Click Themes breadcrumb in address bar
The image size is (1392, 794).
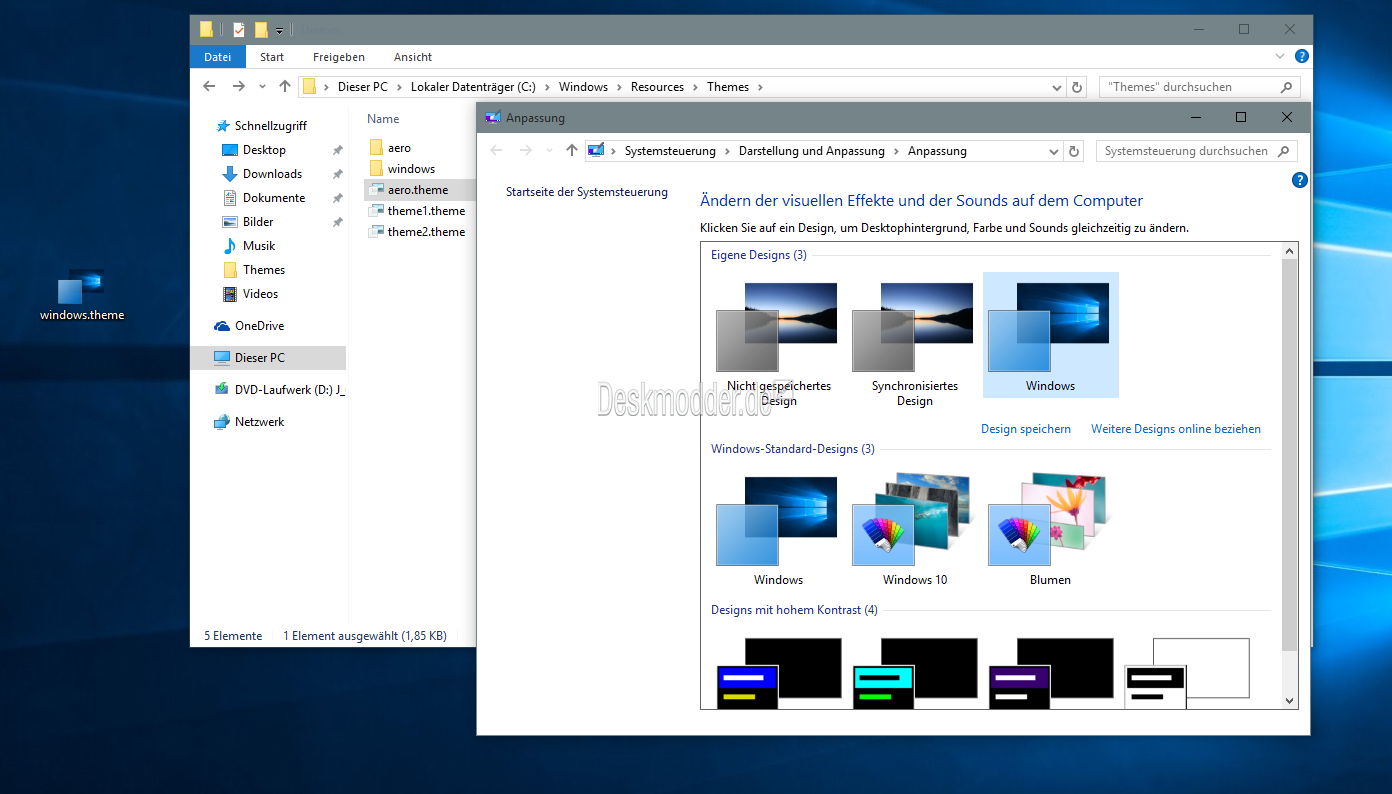pos(728,87)
